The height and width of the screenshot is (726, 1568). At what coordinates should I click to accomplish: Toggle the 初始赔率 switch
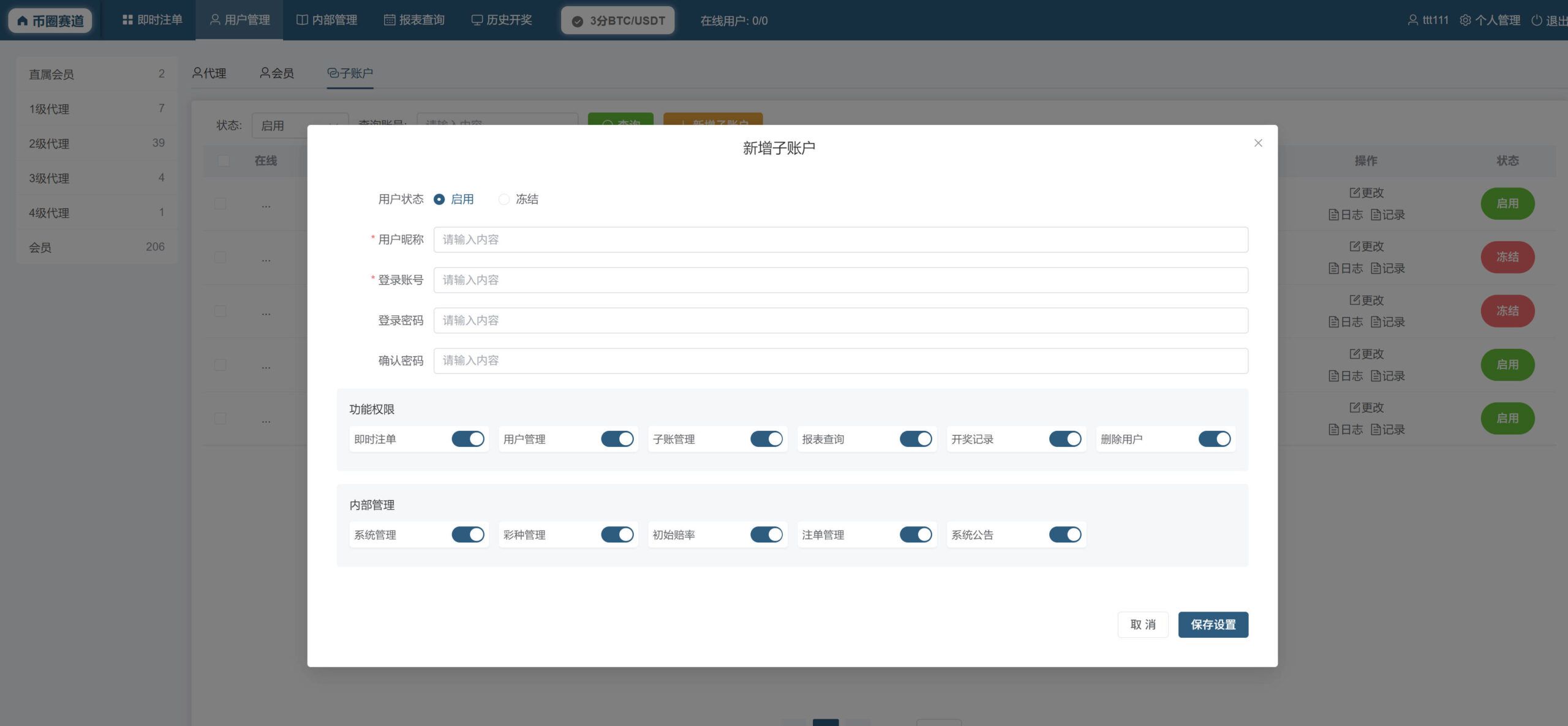[767, 534]
